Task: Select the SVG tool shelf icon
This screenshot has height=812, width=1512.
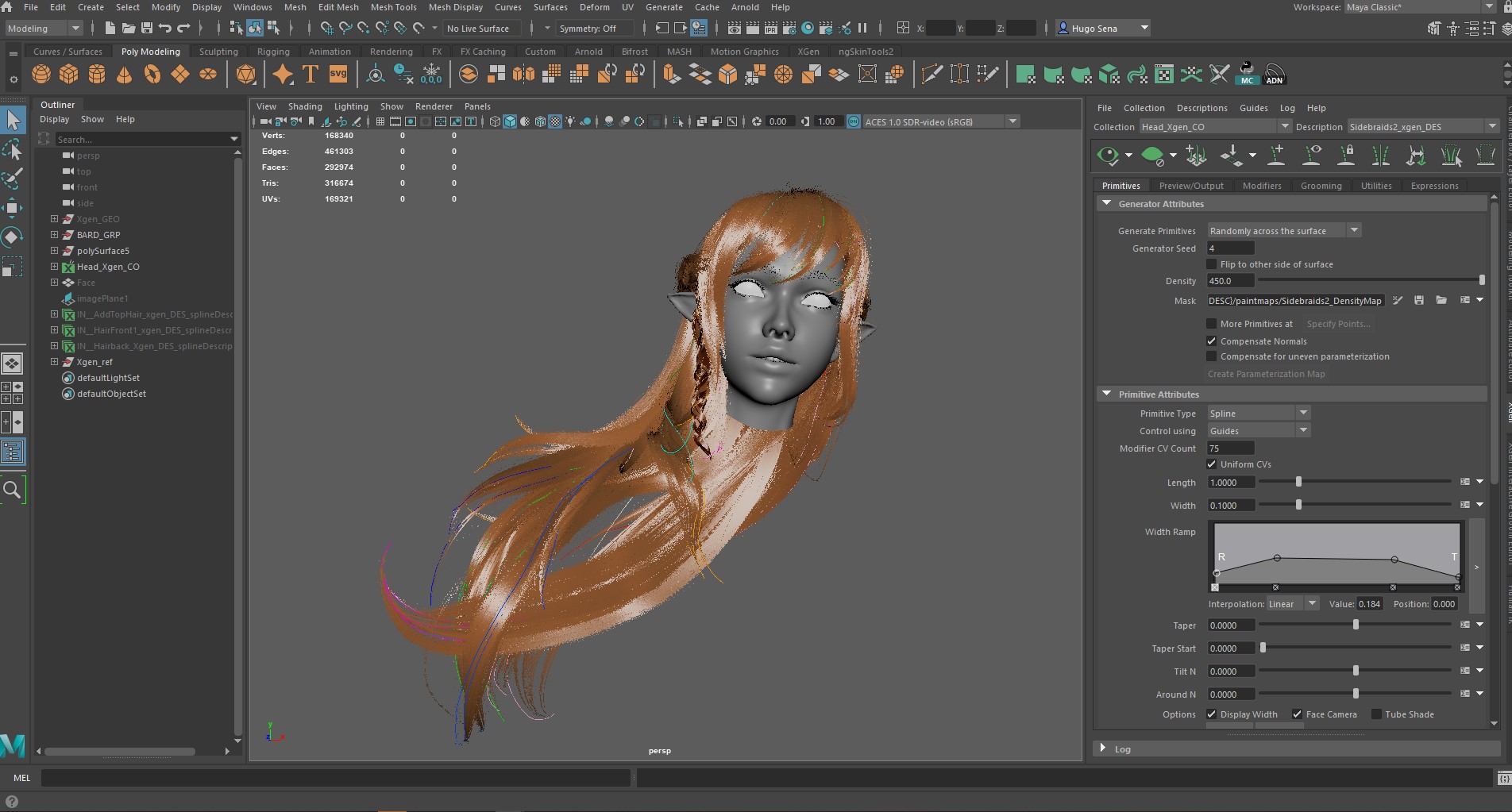Action: pos(338,75)
